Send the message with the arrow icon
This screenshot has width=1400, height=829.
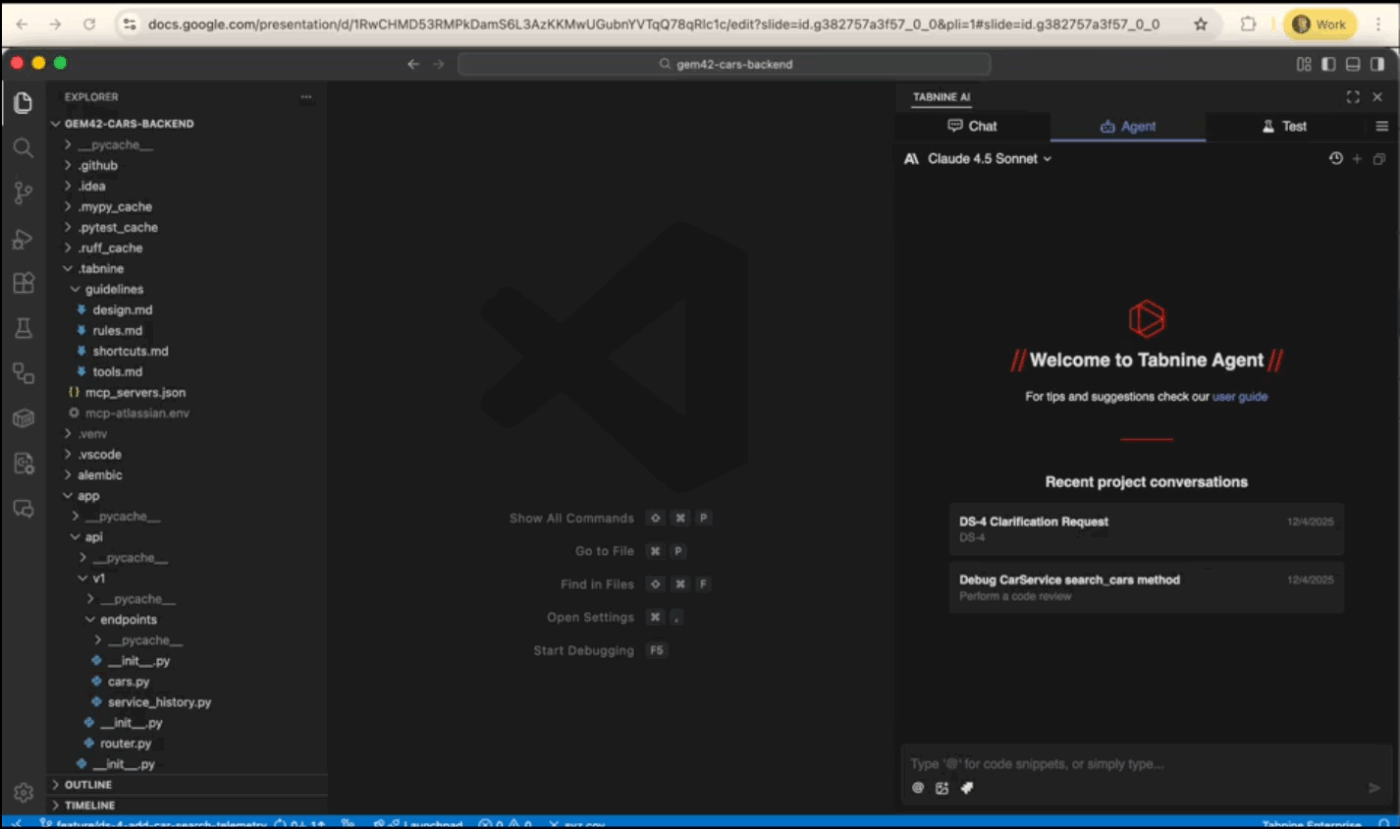tap(1374, 788)
